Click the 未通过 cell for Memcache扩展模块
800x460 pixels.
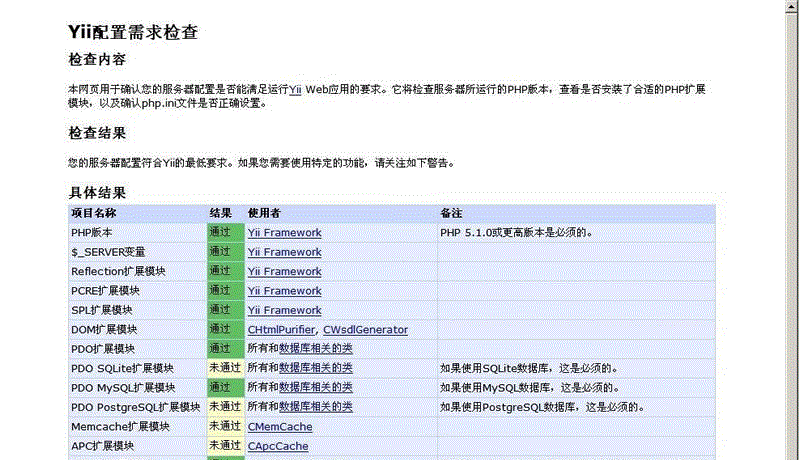coord(225,426)
